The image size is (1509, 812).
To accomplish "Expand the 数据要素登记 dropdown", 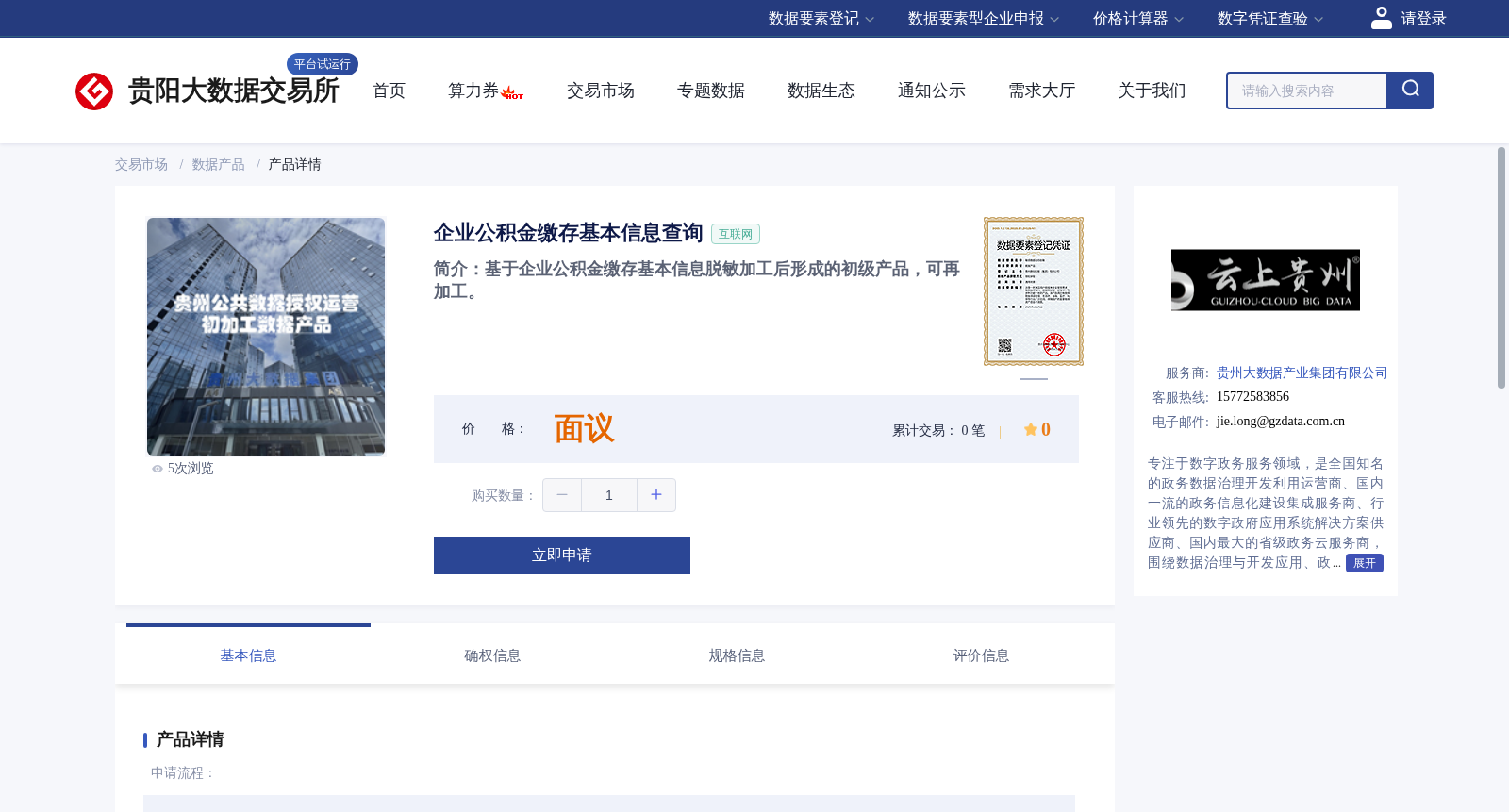I will click(x=821, y=19).
